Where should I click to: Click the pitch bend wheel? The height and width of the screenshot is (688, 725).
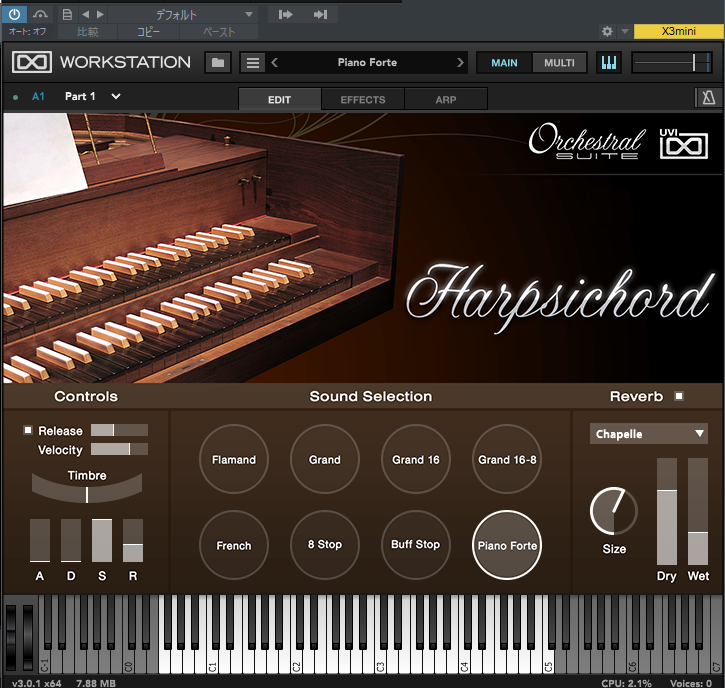point(11,637)
